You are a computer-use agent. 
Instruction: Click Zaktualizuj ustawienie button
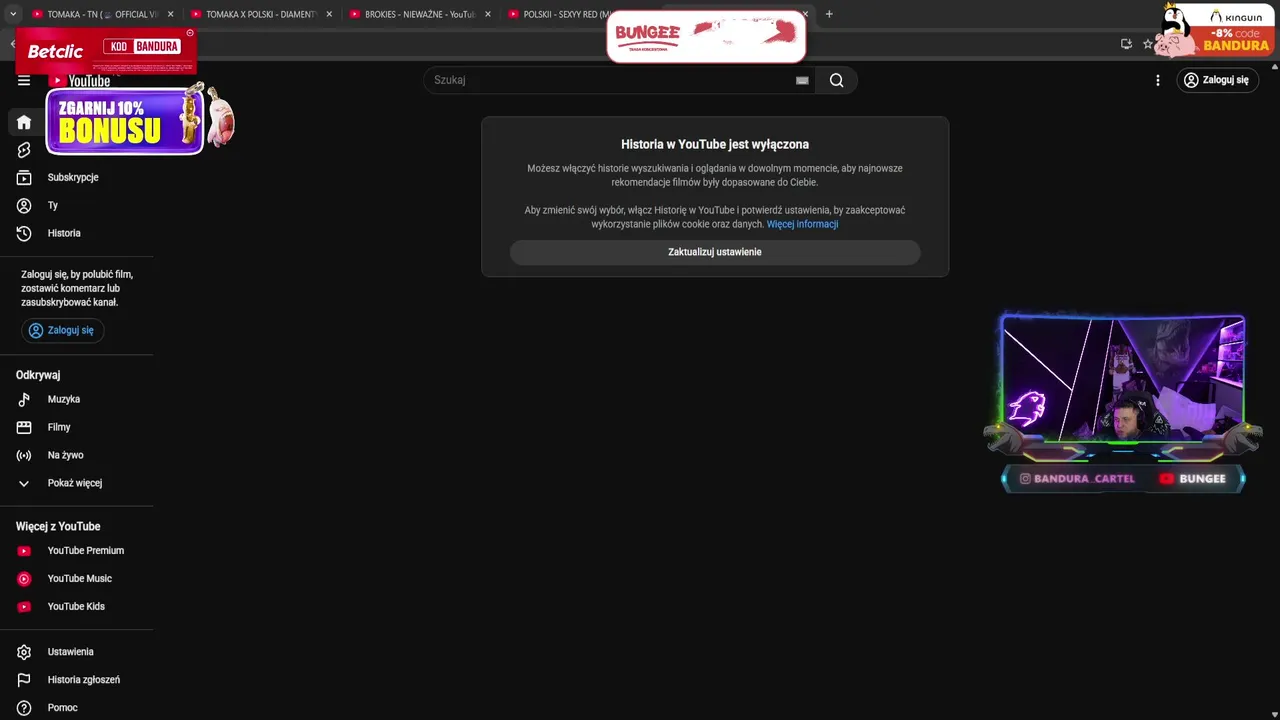[x=715, y=252]
